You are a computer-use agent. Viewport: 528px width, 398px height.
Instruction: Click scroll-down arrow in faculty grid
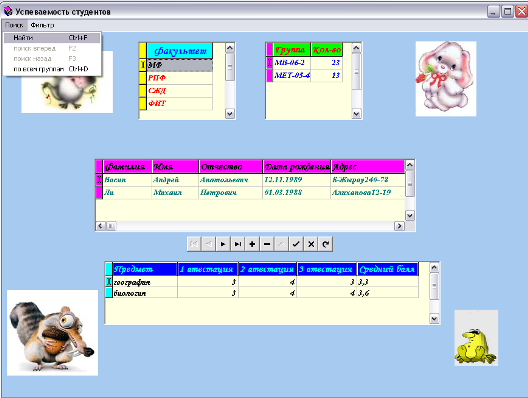tap(230, 114)
